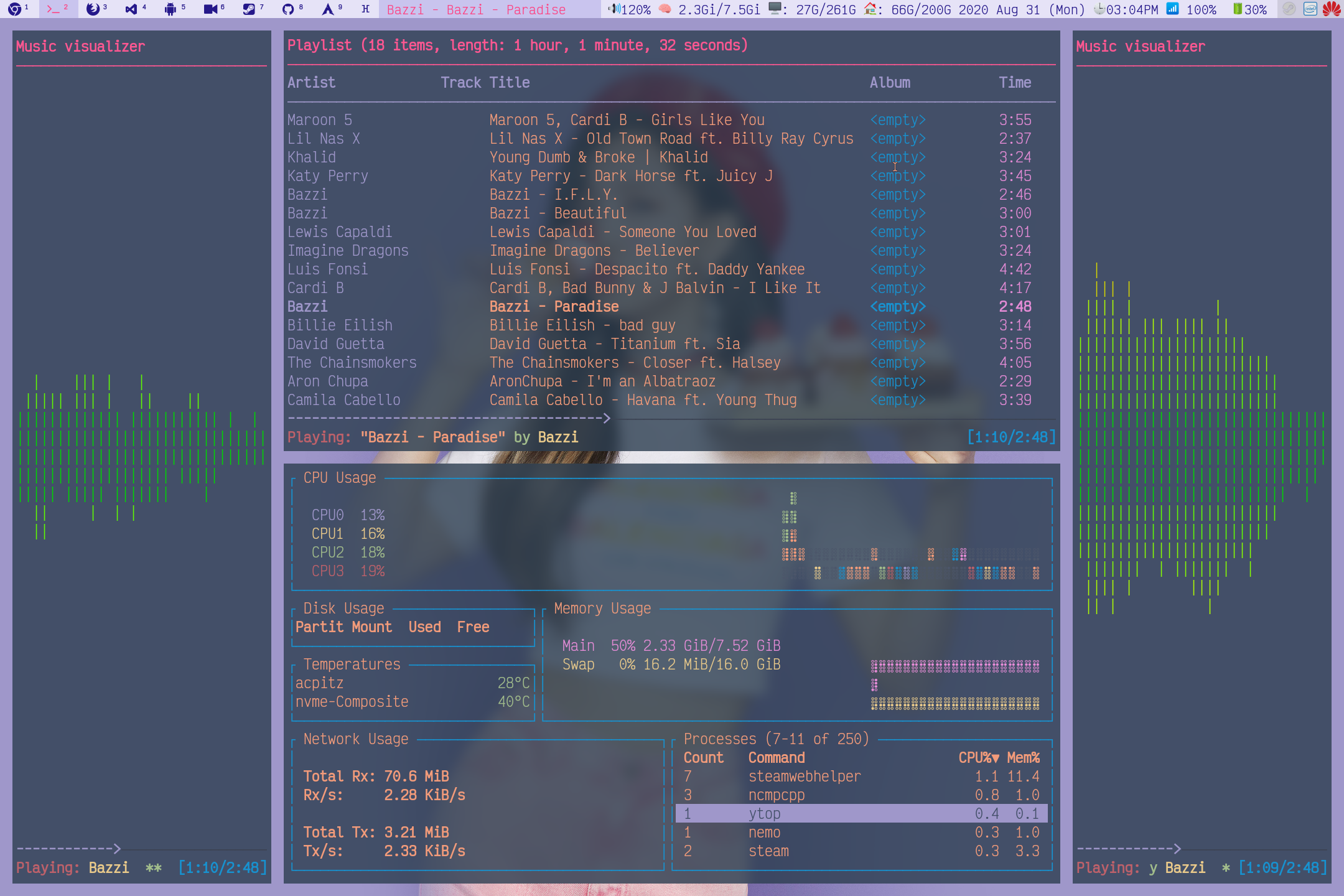The image size is (1344, 896).
Task: Click the Huawei tray icon
Action: tap(1331, 9)
